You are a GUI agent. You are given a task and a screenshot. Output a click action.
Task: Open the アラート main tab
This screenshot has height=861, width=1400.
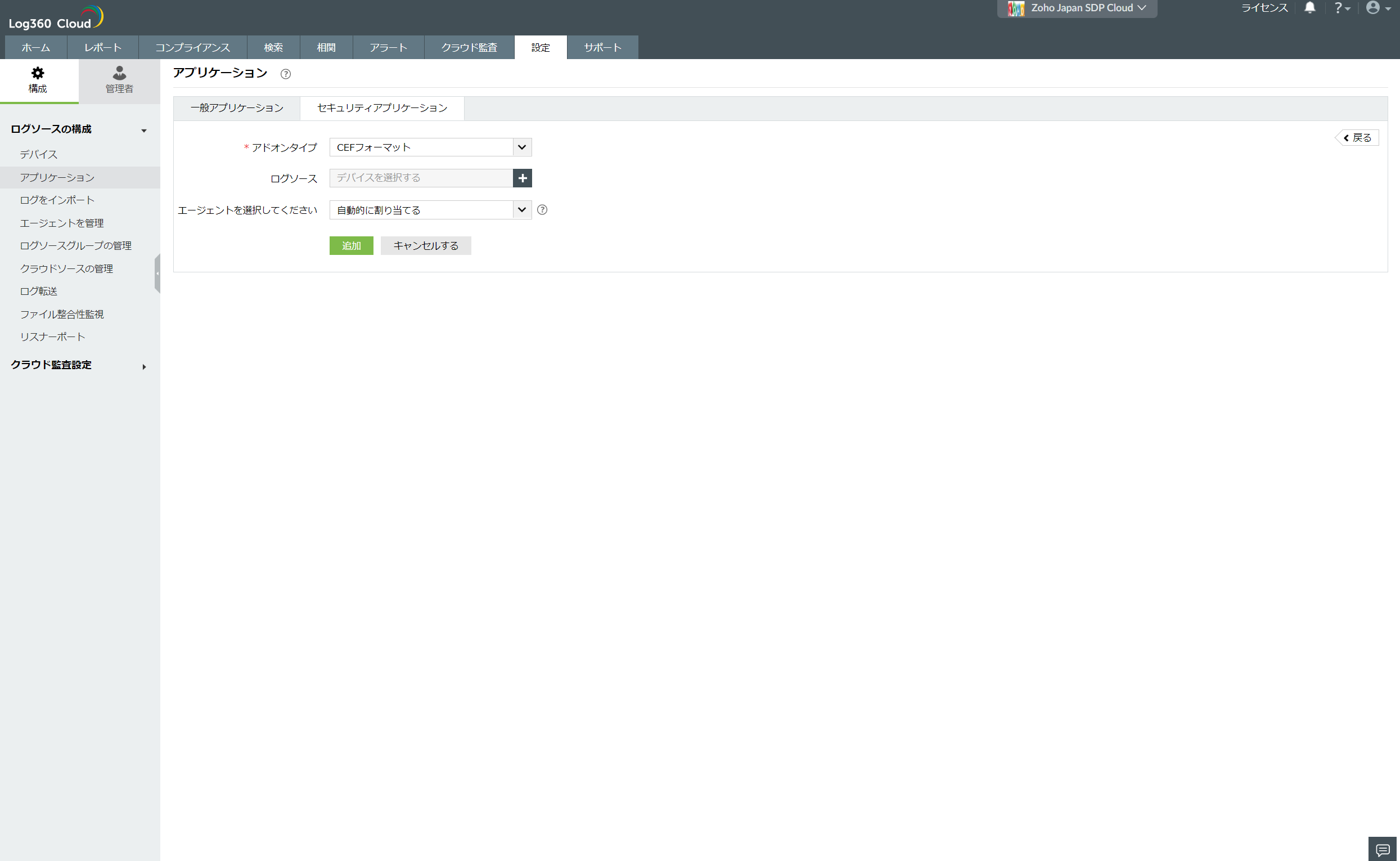tap(388, 48)
